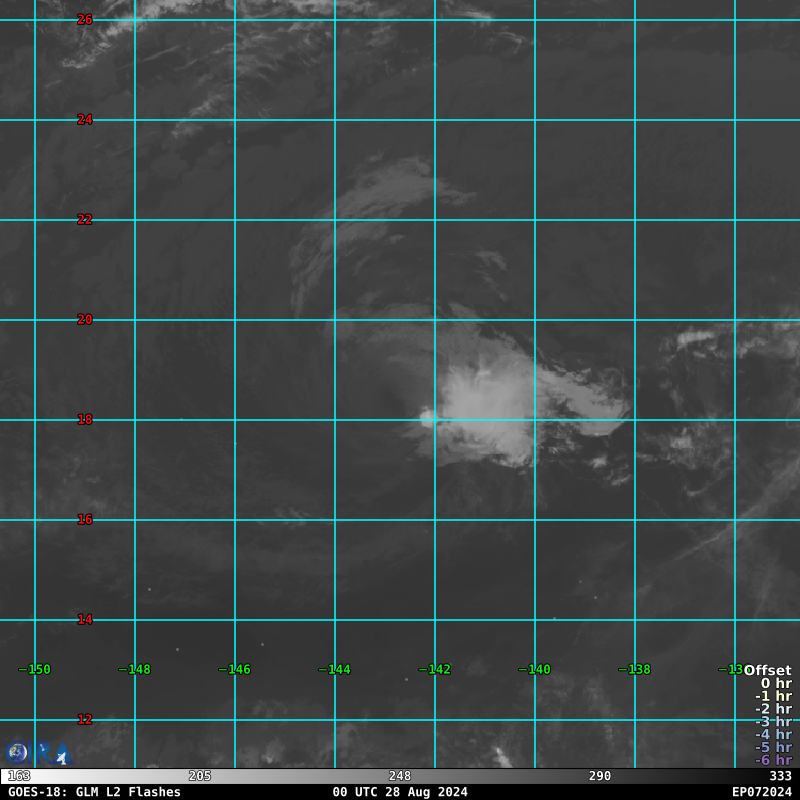Click the '-3 hr' offset legend entry
This screenshot has height=800, width=800.
point(773,722)
